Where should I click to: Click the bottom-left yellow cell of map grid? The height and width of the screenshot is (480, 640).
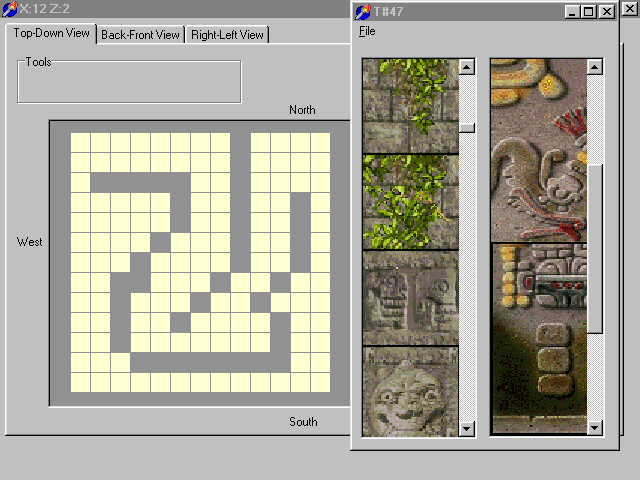point(80,382)
